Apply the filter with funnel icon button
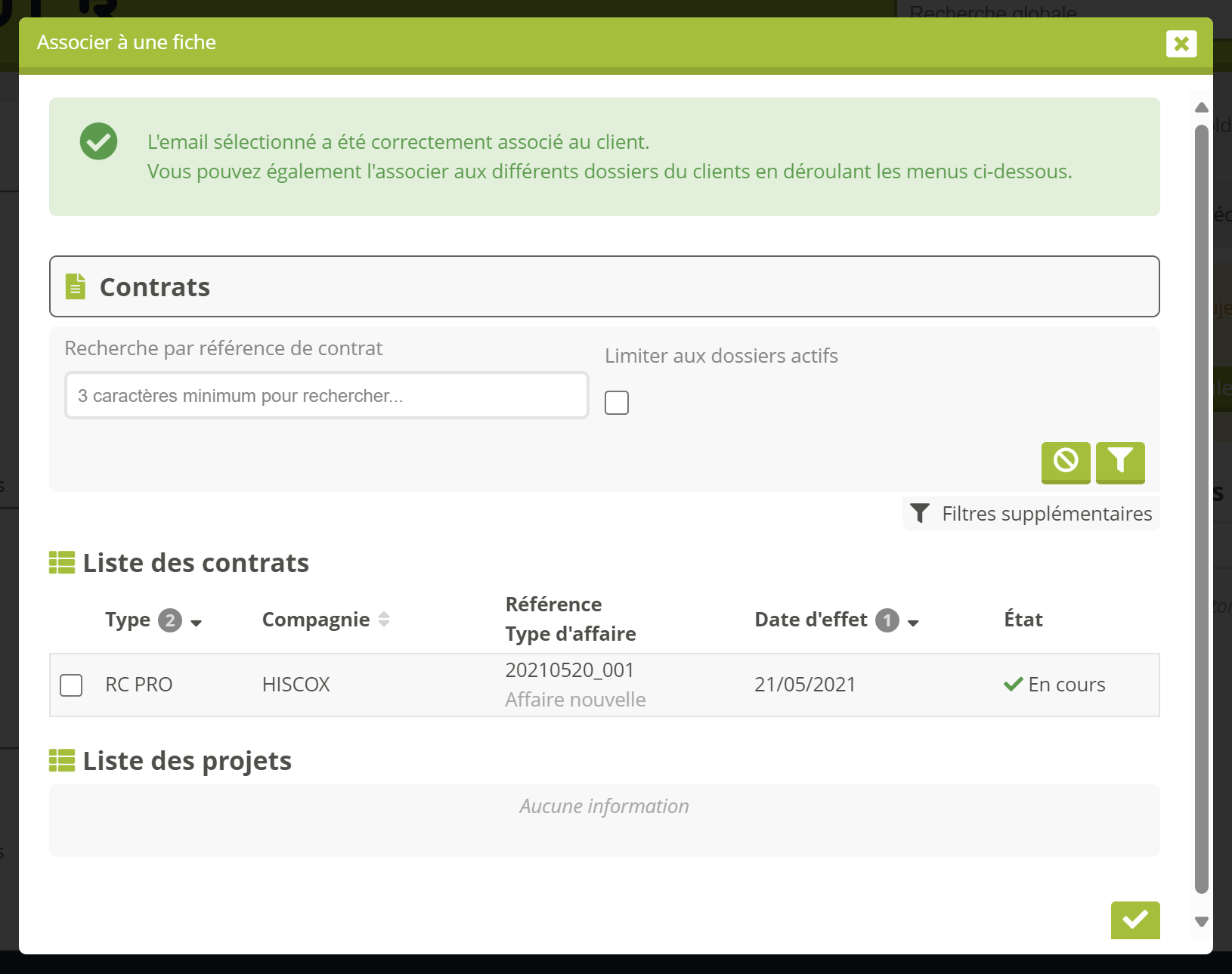This screenshot has width=1232, height=974. [x=1119, y=461]
